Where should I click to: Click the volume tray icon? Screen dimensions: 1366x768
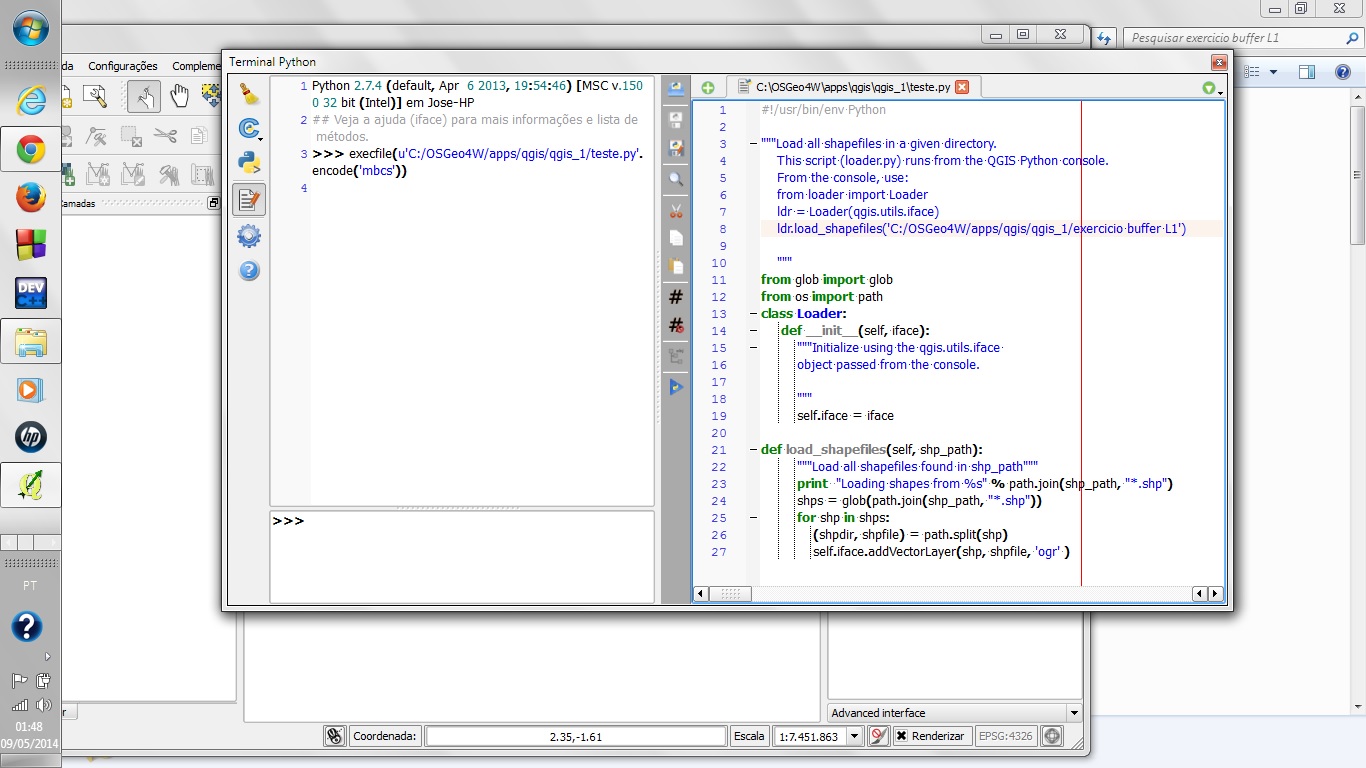coord(43,705)
